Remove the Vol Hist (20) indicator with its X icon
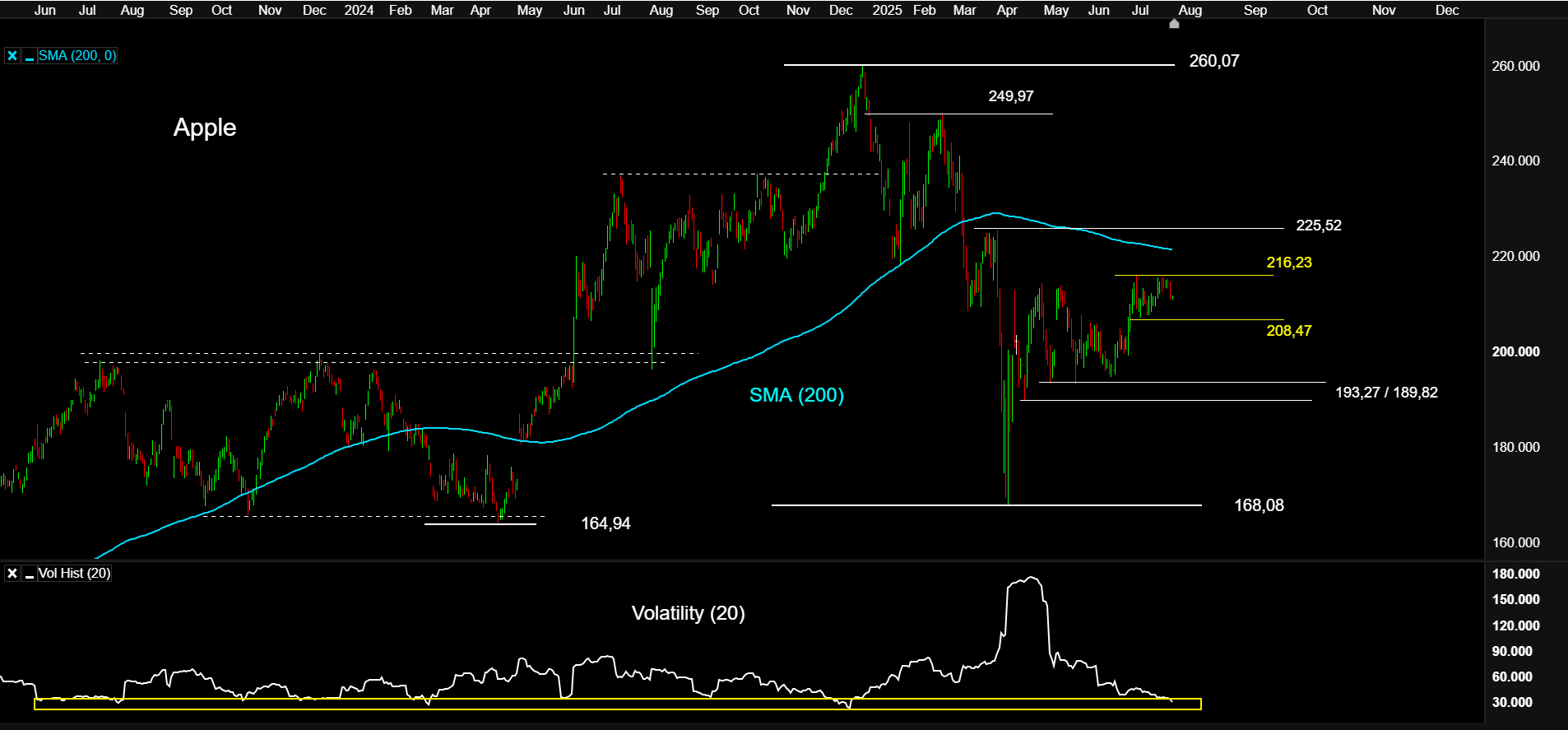 point(12,574)
